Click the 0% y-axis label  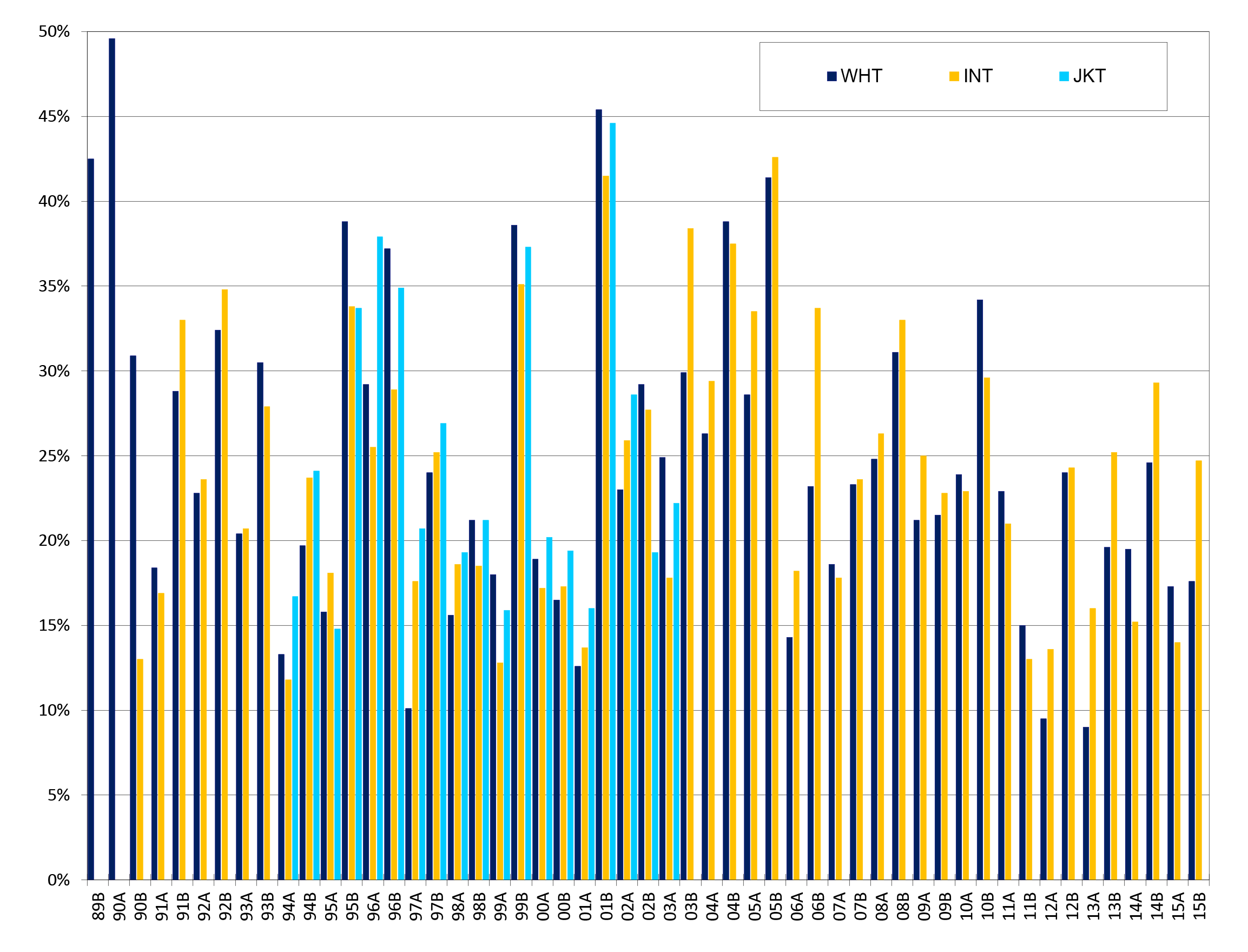[58, 880]
